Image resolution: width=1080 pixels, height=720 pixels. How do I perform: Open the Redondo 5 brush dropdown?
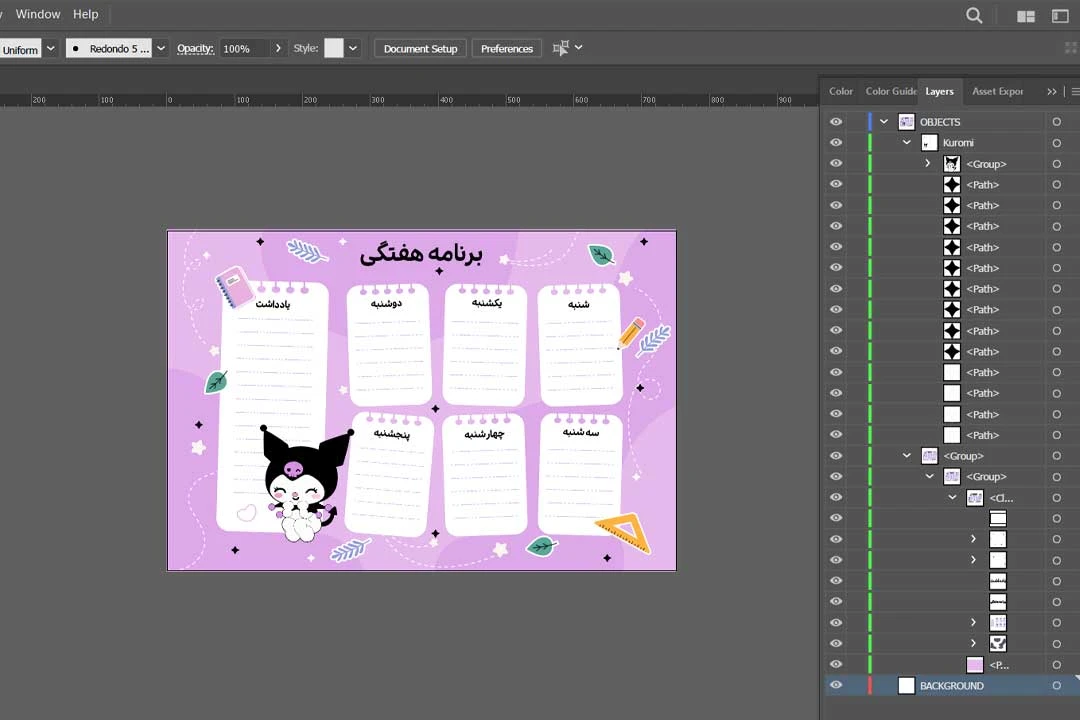point(160,49)
